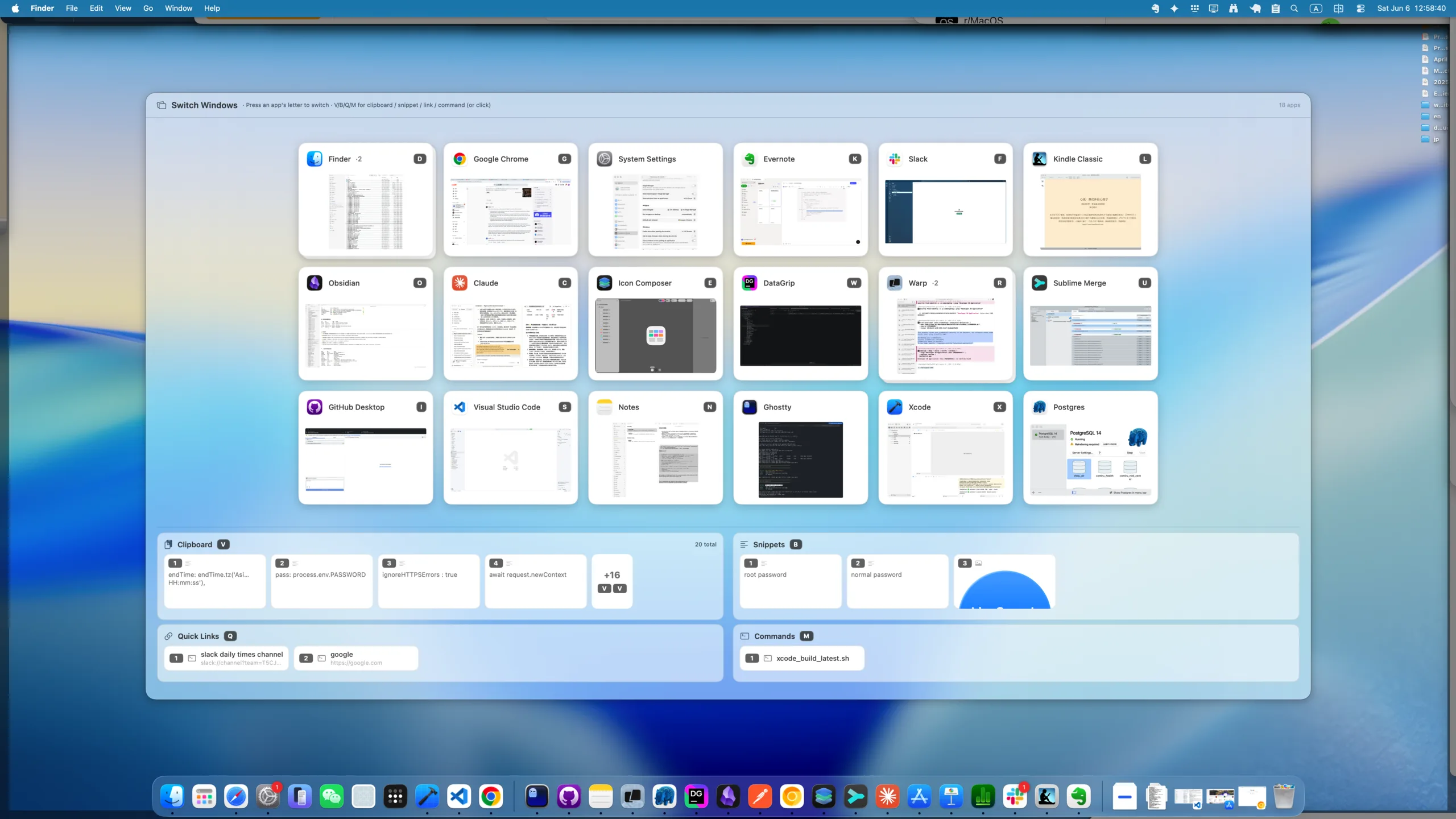Image resolution: width=1456 pixels, height=819 pixels.
Task: Open System Settings from the Dock
Action: (268, 796)
